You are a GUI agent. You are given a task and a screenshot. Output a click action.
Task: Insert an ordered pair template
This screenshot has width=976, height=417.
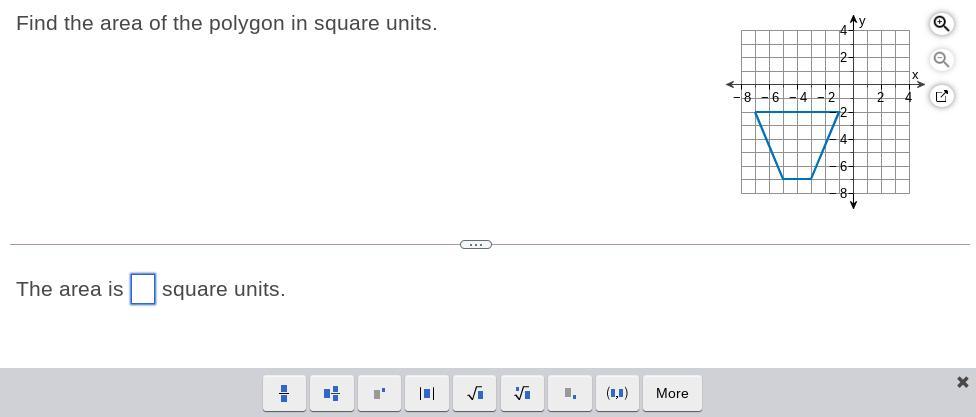[x=617, y=393]
